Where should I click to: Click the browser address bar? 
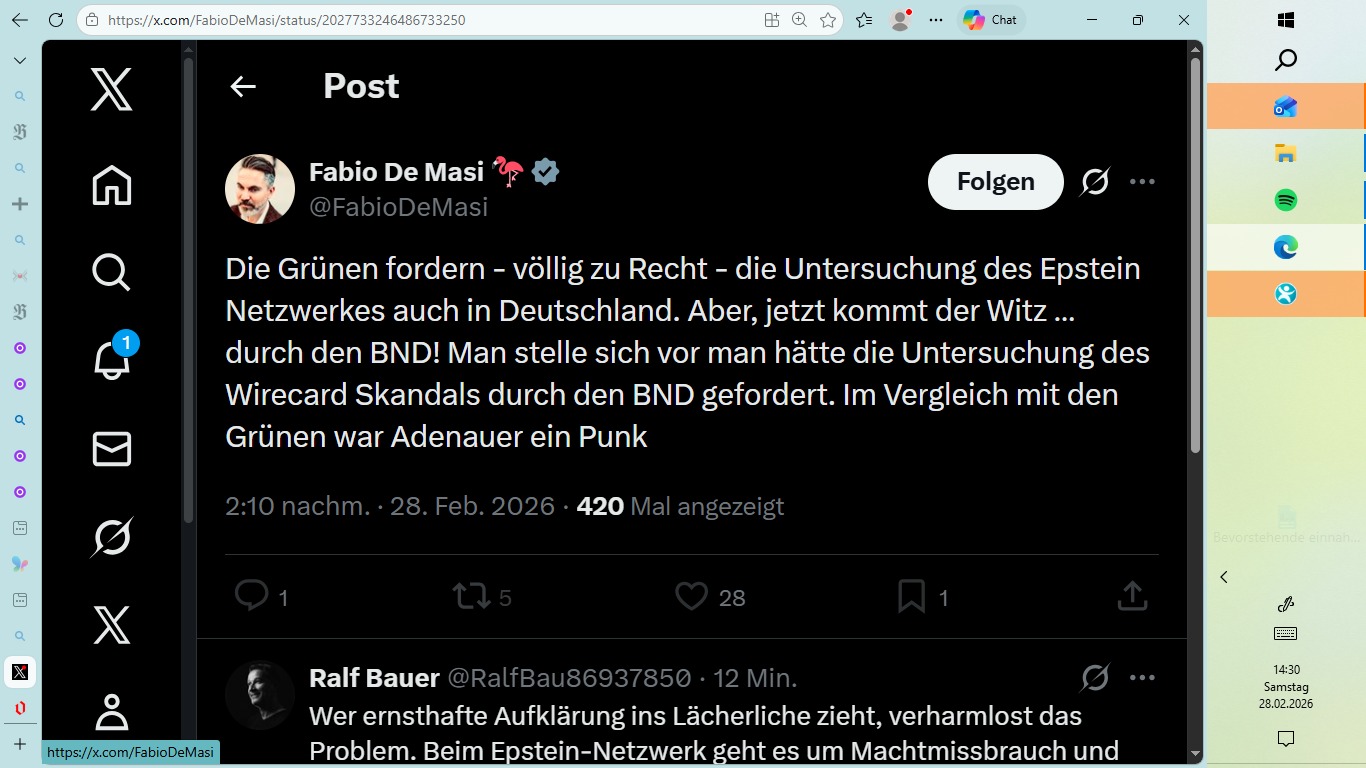[x=400, y=19]
